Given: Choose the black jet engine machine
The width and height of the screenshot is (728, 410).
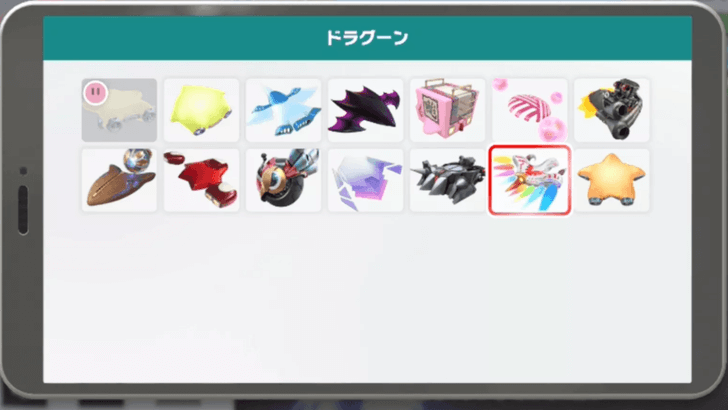Looking at the screenshot, I should pos(611,110).
